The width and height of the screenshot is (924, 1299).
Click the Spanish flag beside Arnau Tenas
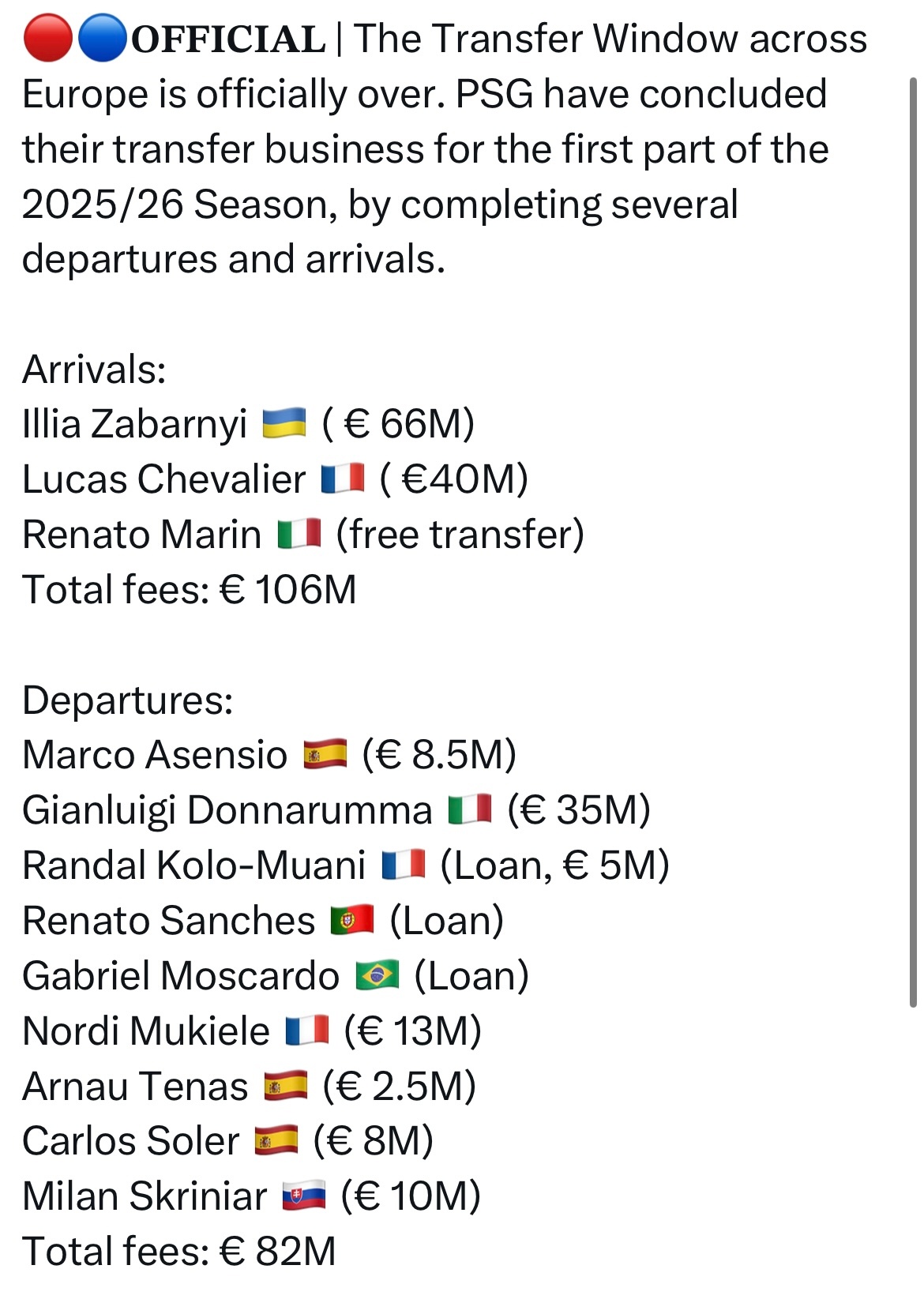(x=286, y=1086)
